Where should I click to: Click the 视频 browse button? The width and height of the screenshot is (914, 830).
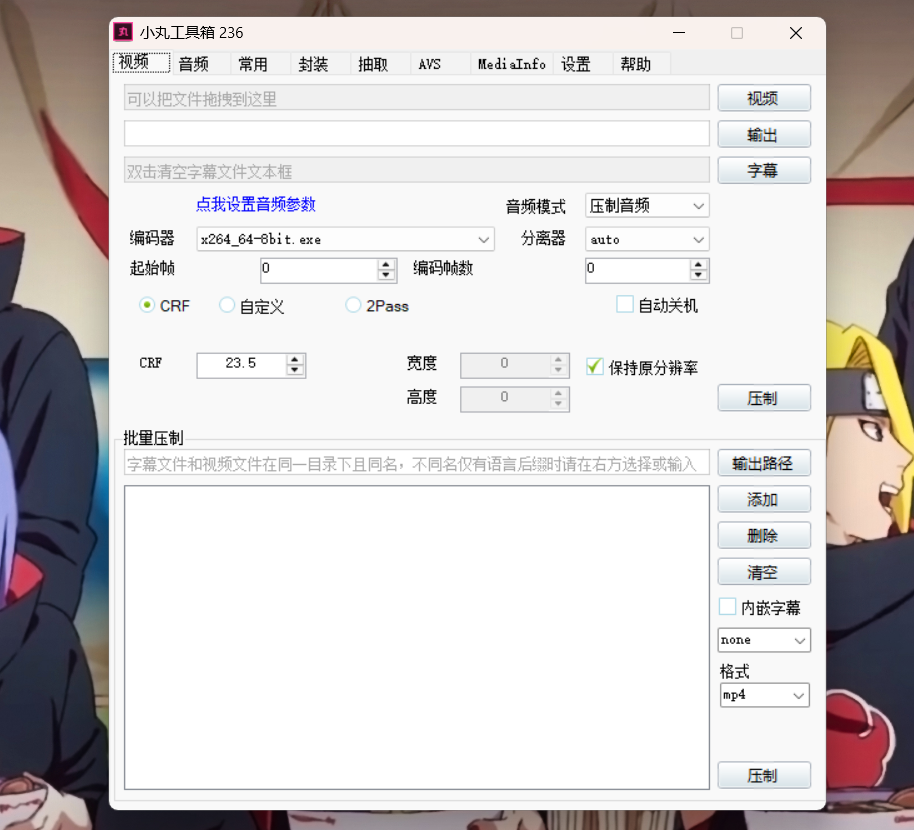coord(764,98)
